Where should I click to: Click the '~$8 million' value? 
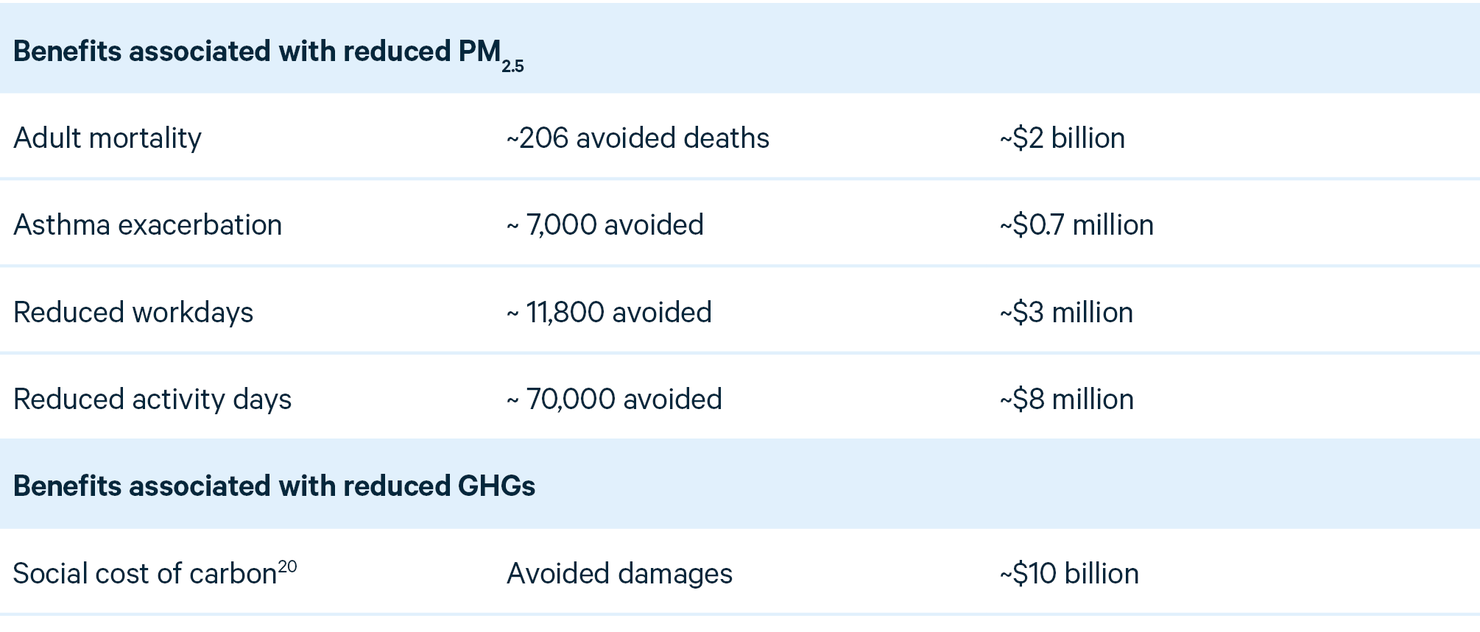click(1066, 399)
